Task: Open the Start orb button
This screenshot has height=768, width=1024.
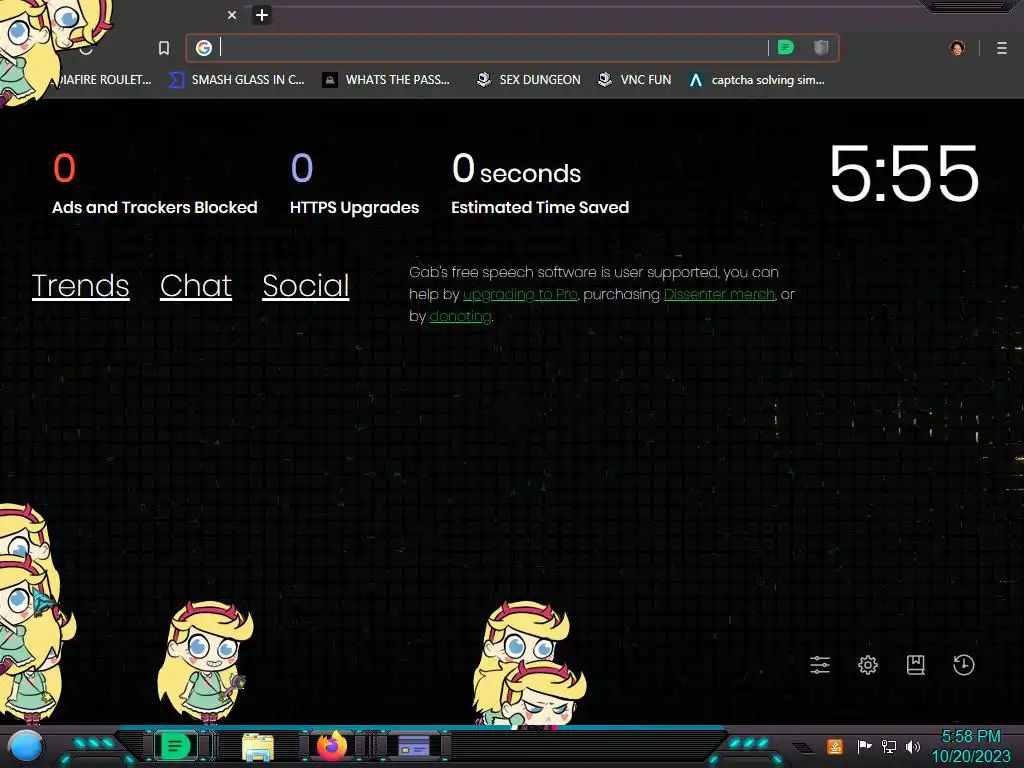Action: pyautogui.click(x=25, y=746)
